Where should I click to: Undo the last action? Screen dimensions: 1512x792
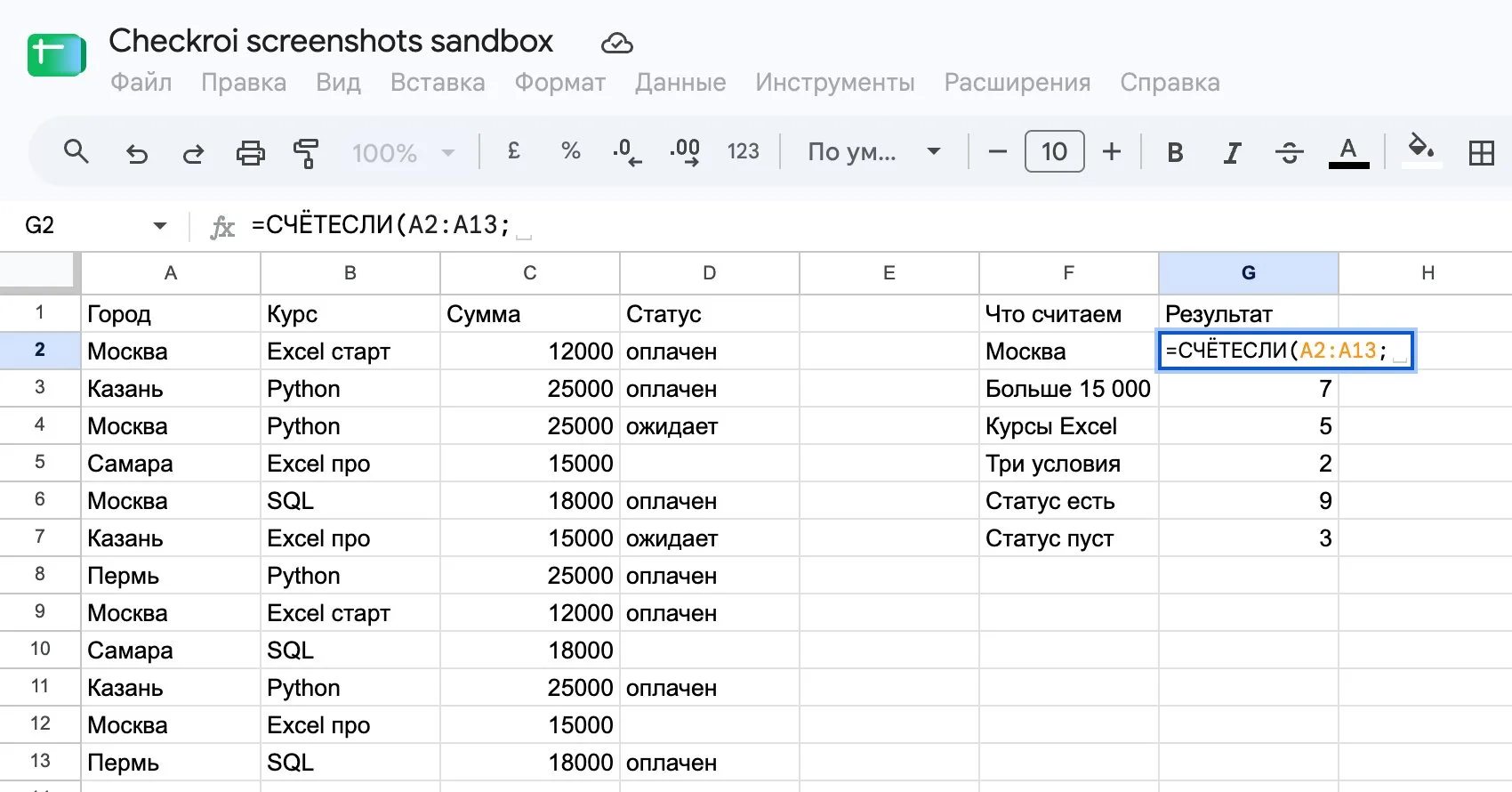[x=136, y=153]
